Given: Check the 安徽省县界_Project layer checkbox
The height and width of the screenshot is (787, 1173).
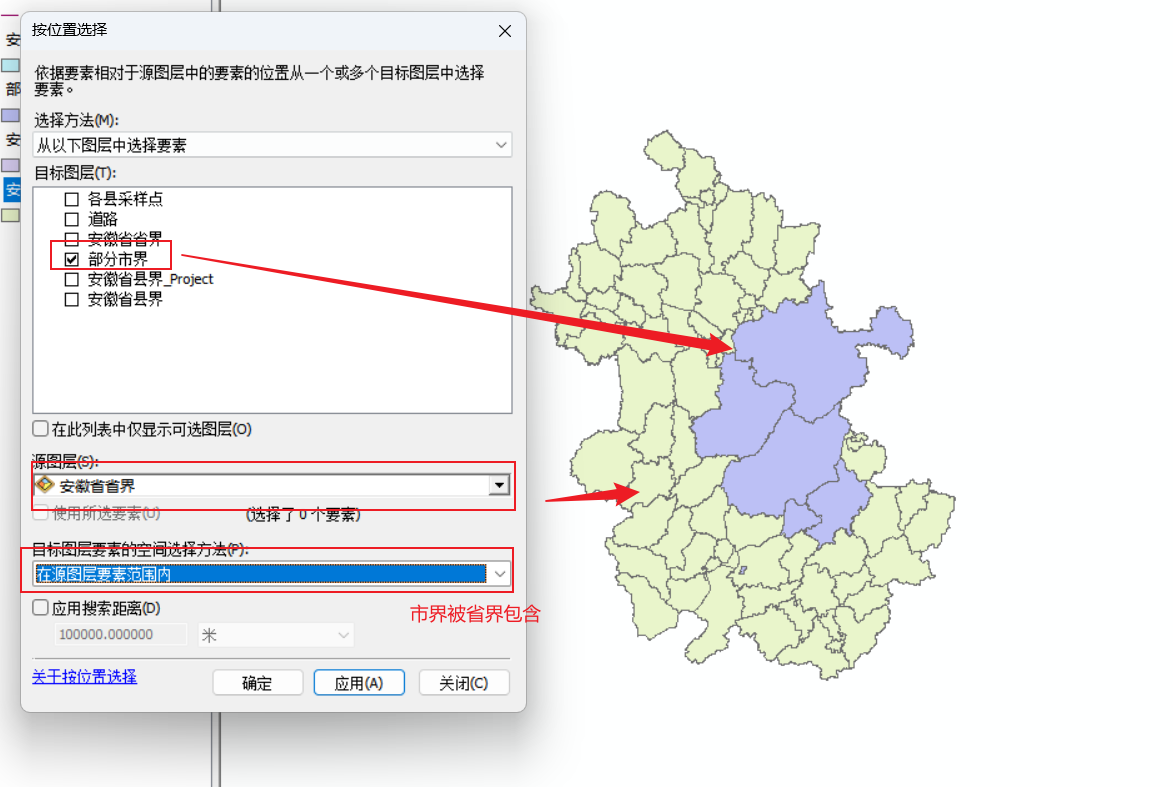Looking at the screenshot, I should click(x=72, y=280).
